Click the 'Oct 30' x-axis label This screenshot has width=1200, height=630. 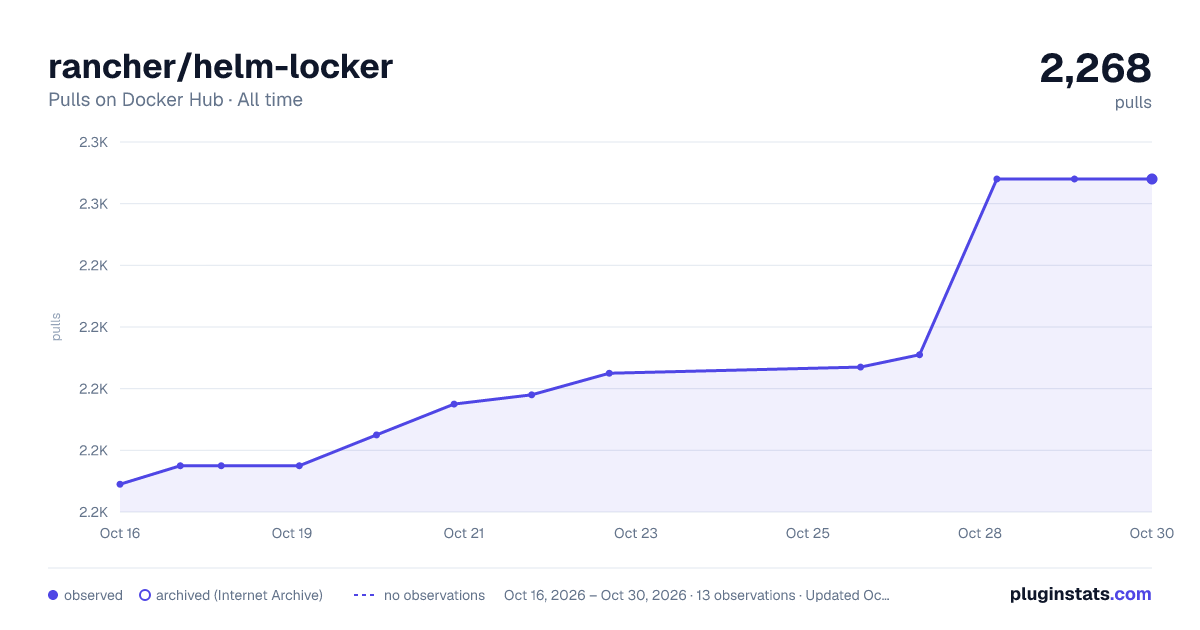coord(1151,533)
